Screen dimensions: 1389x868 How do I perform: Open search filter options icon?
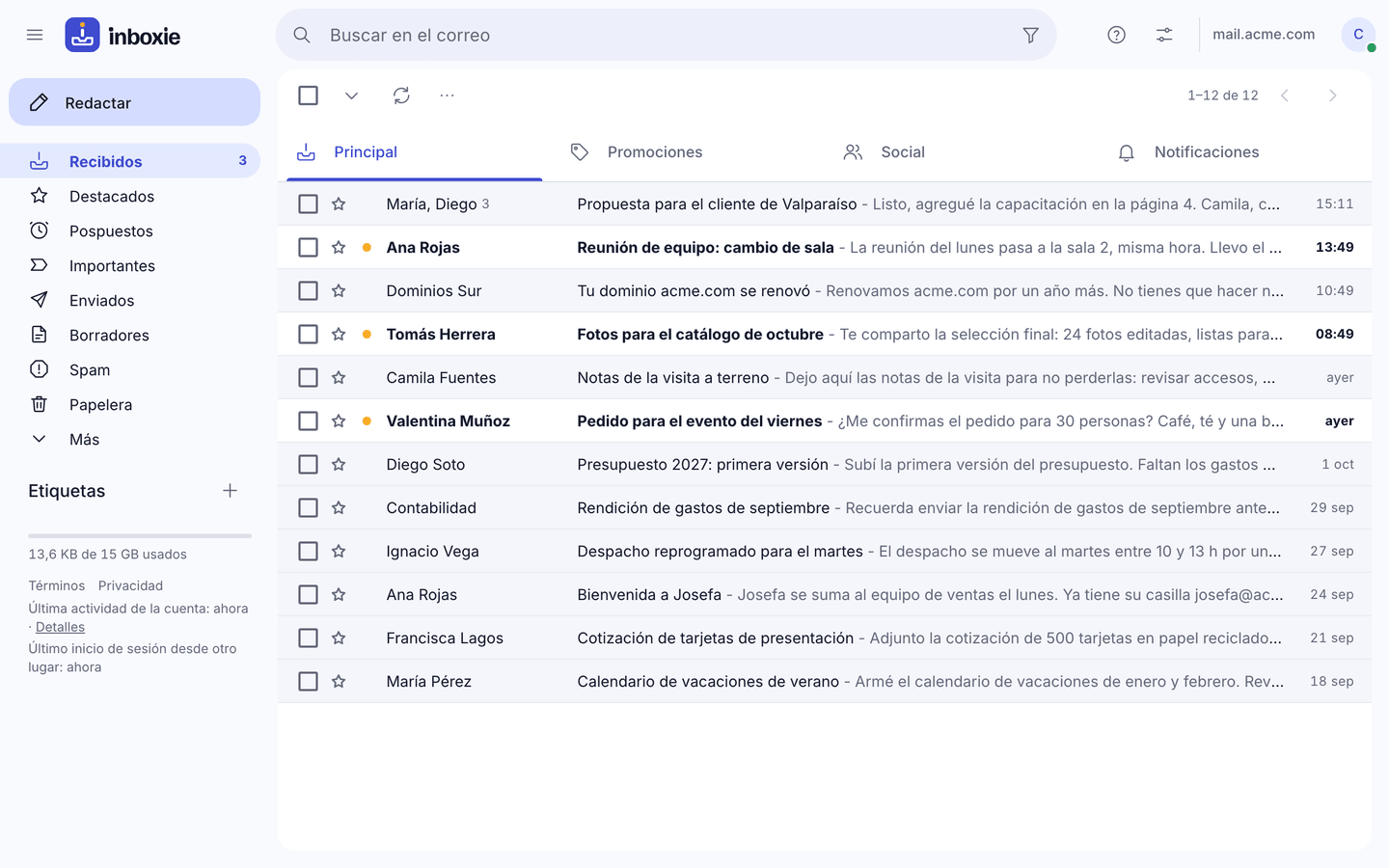[x=1030, y=35]
